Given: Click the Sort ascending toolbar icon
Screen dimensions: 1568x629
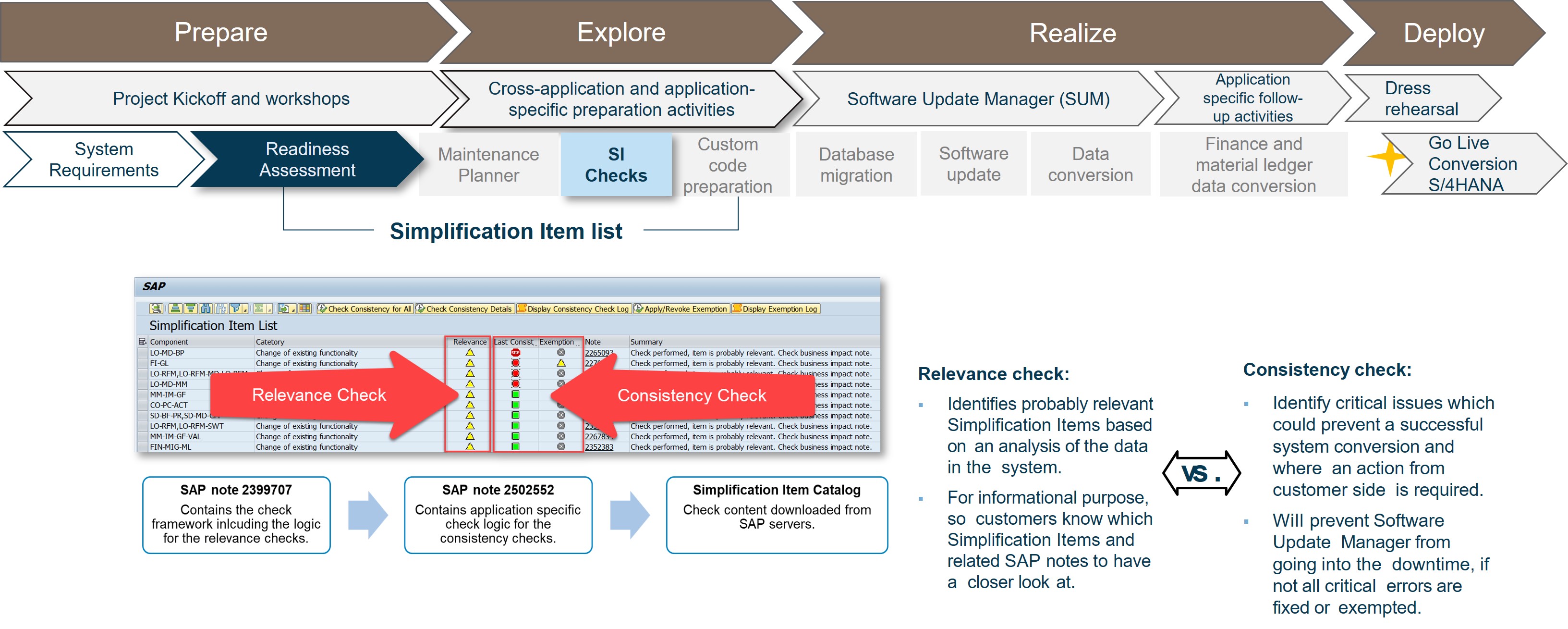Looking at the screenshot, I should pos(175,308).
